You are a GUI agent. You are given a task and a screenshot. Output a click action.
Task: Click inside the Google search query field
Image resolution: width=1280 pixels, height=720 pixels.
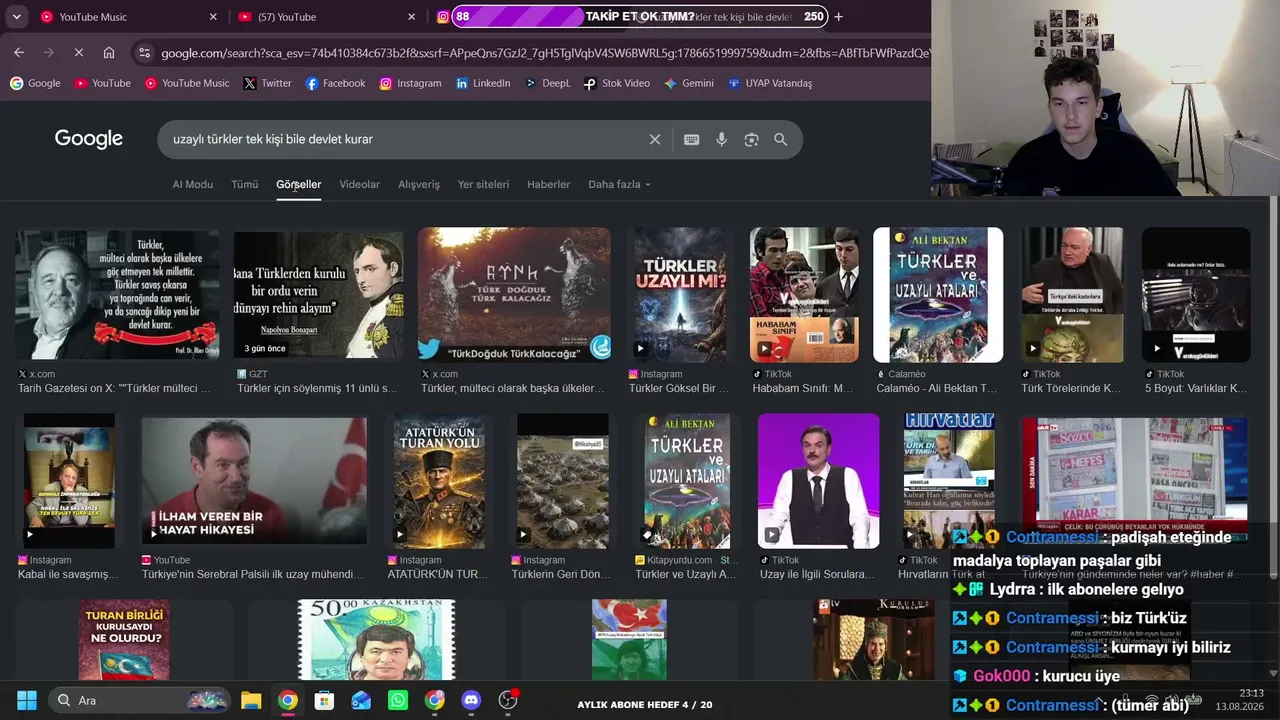(x=405, y=140)
